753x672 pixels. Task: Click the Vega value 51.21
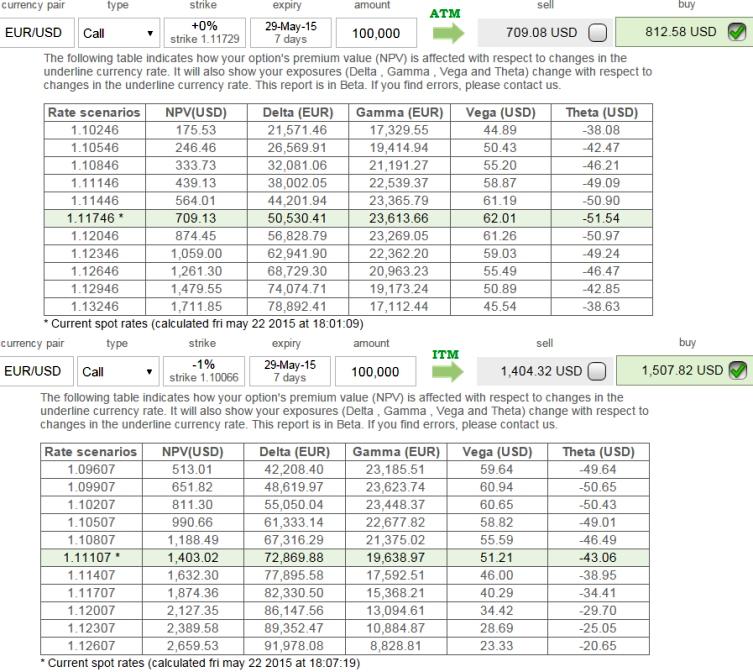tap(497, 558)
